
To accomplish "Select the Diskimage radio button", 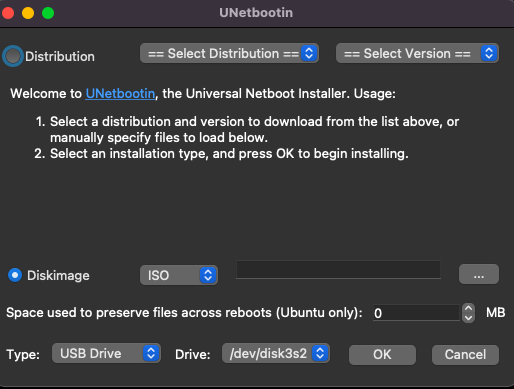I will click(15, 275).
